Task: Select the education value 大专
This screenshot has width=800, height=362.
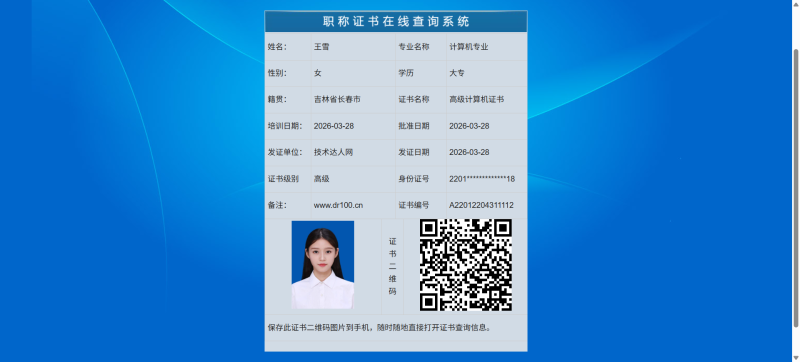Action: pos(457,73)
